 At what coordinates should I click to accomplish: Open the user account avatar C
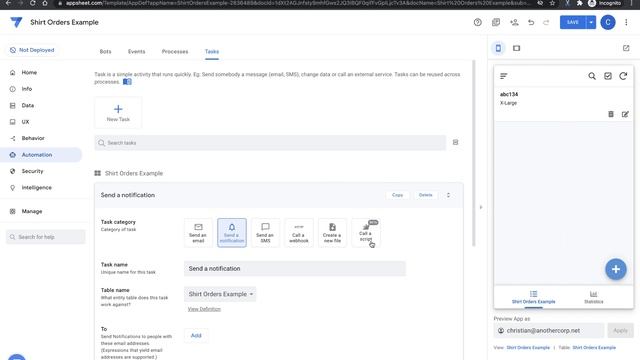608,22
